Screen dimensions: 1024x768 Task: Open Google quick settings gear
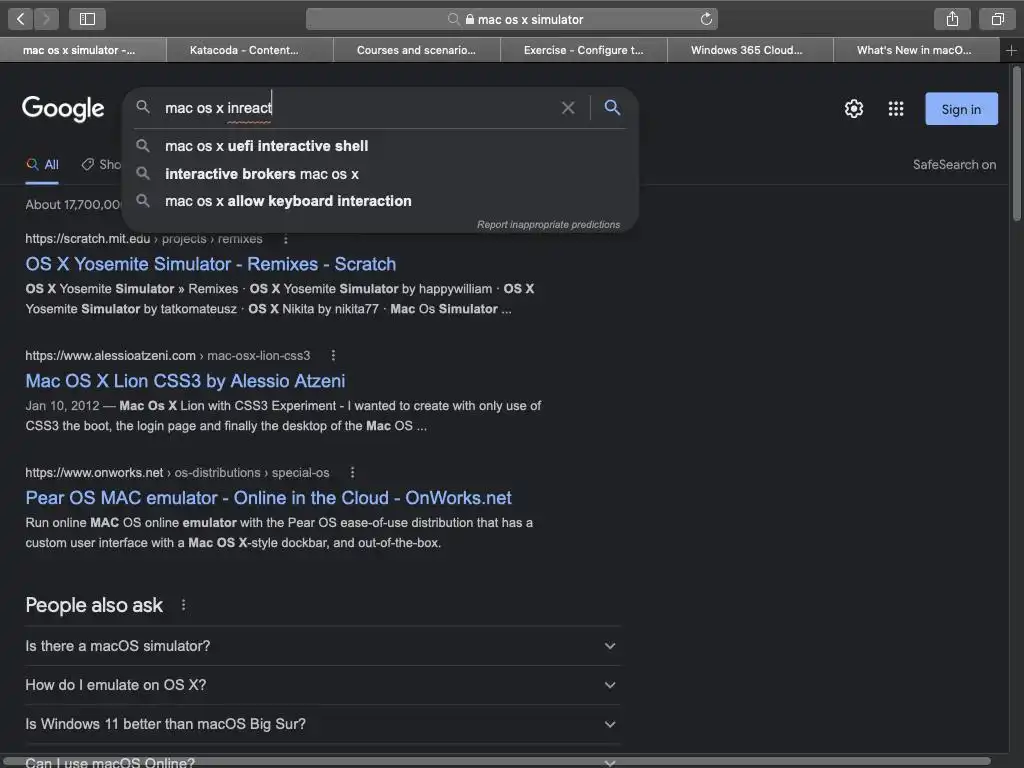854,108
